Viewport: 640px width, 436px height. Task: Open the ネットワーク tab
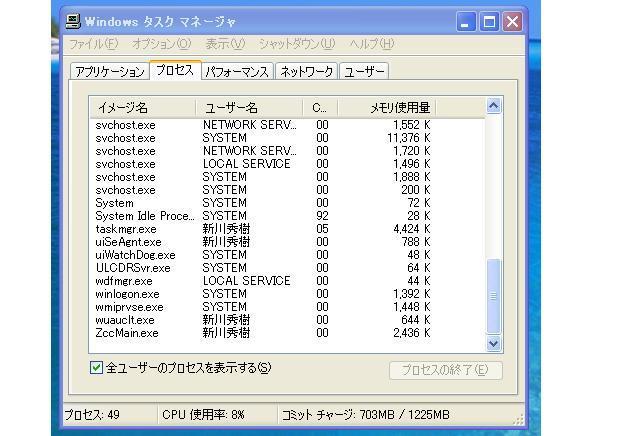tap(307, 71)
